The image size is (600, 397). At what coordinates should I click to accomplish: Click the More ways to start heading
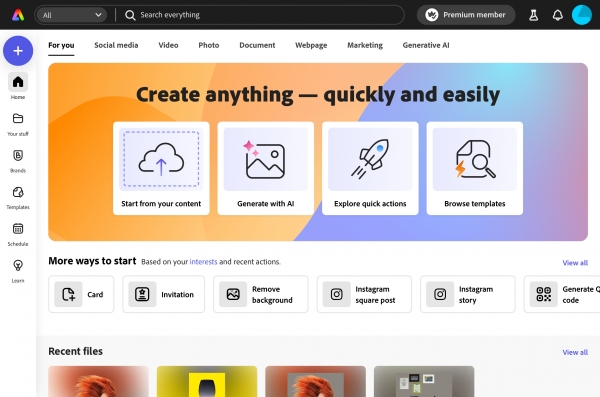tap(92, 261)
